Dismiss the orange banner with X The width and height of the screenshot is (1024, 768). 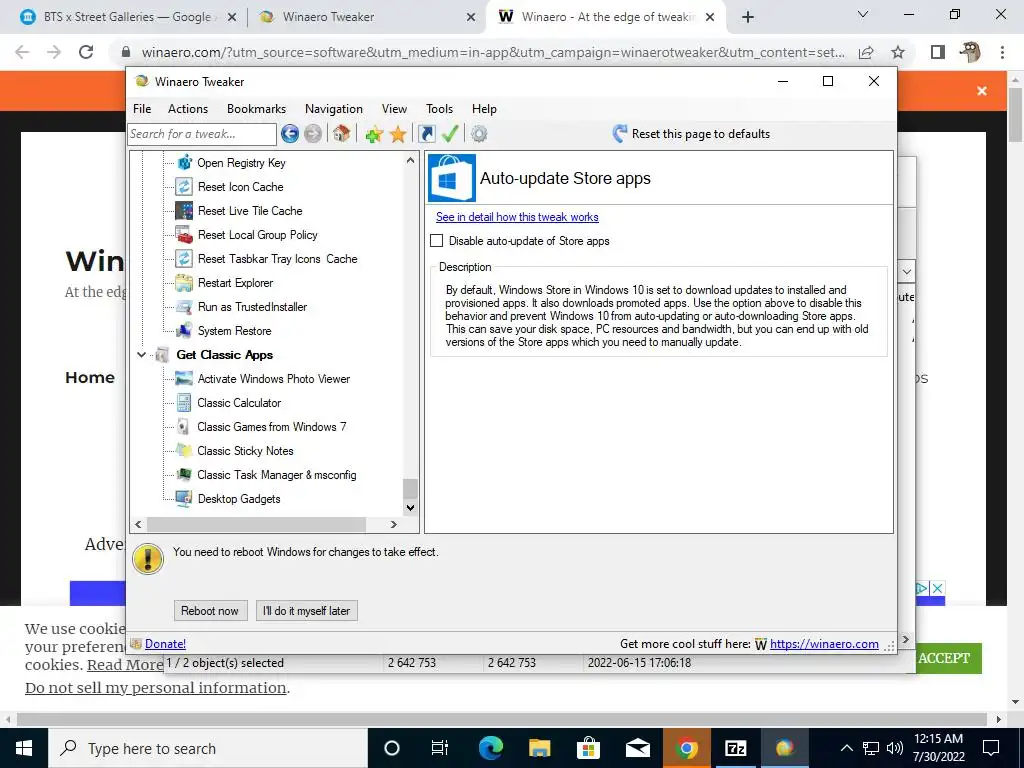[982, 91]
